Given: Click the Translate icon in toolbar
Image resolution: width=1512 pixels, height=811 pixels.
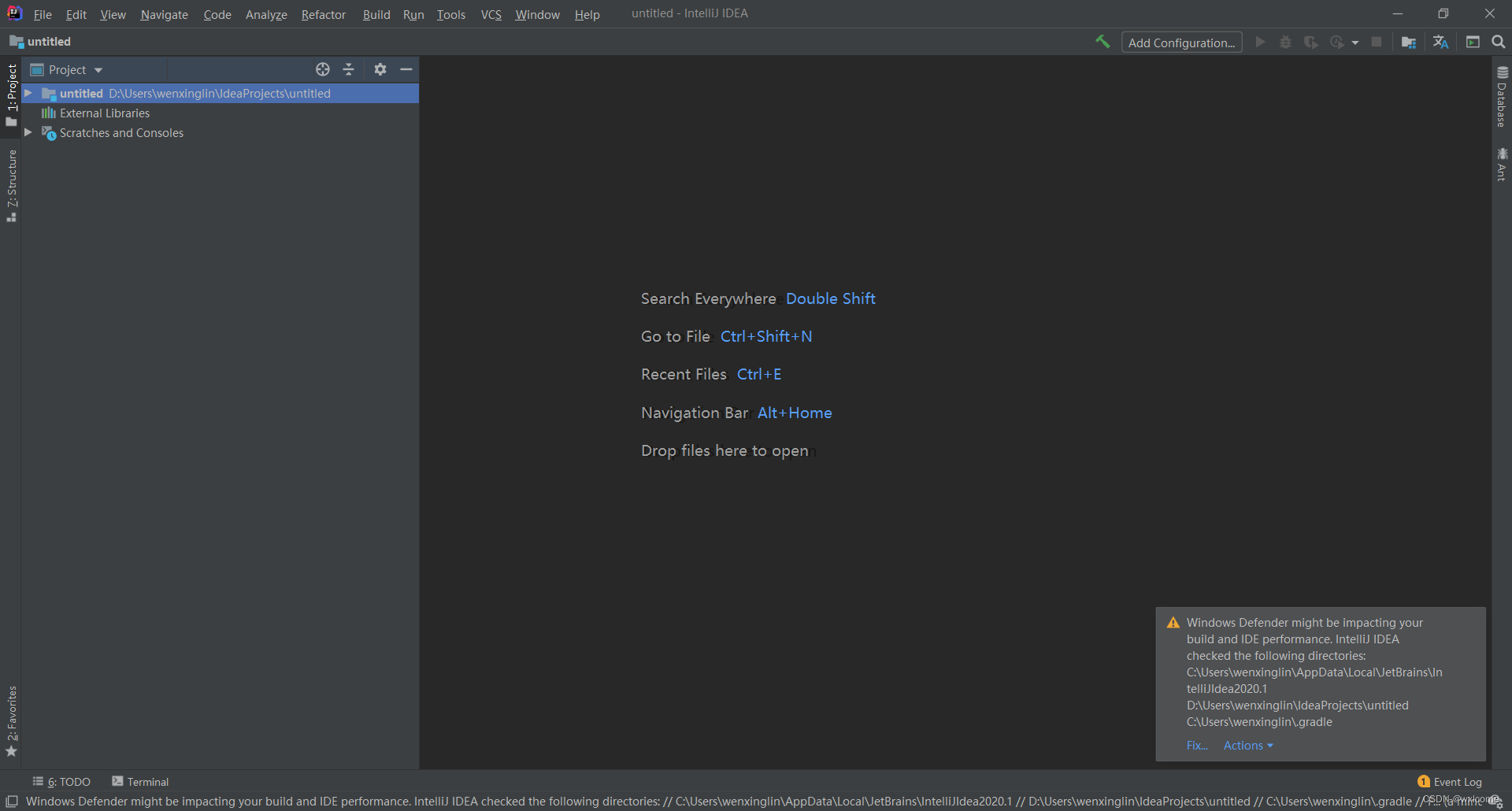Looking at the screenshot, I should coord(1440,42).
